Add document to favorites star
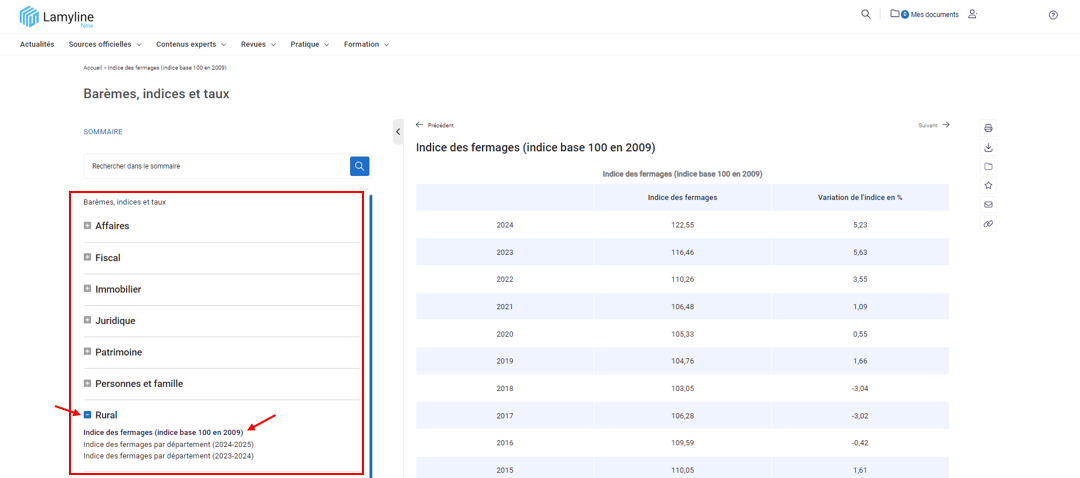 tap(988, 185)
